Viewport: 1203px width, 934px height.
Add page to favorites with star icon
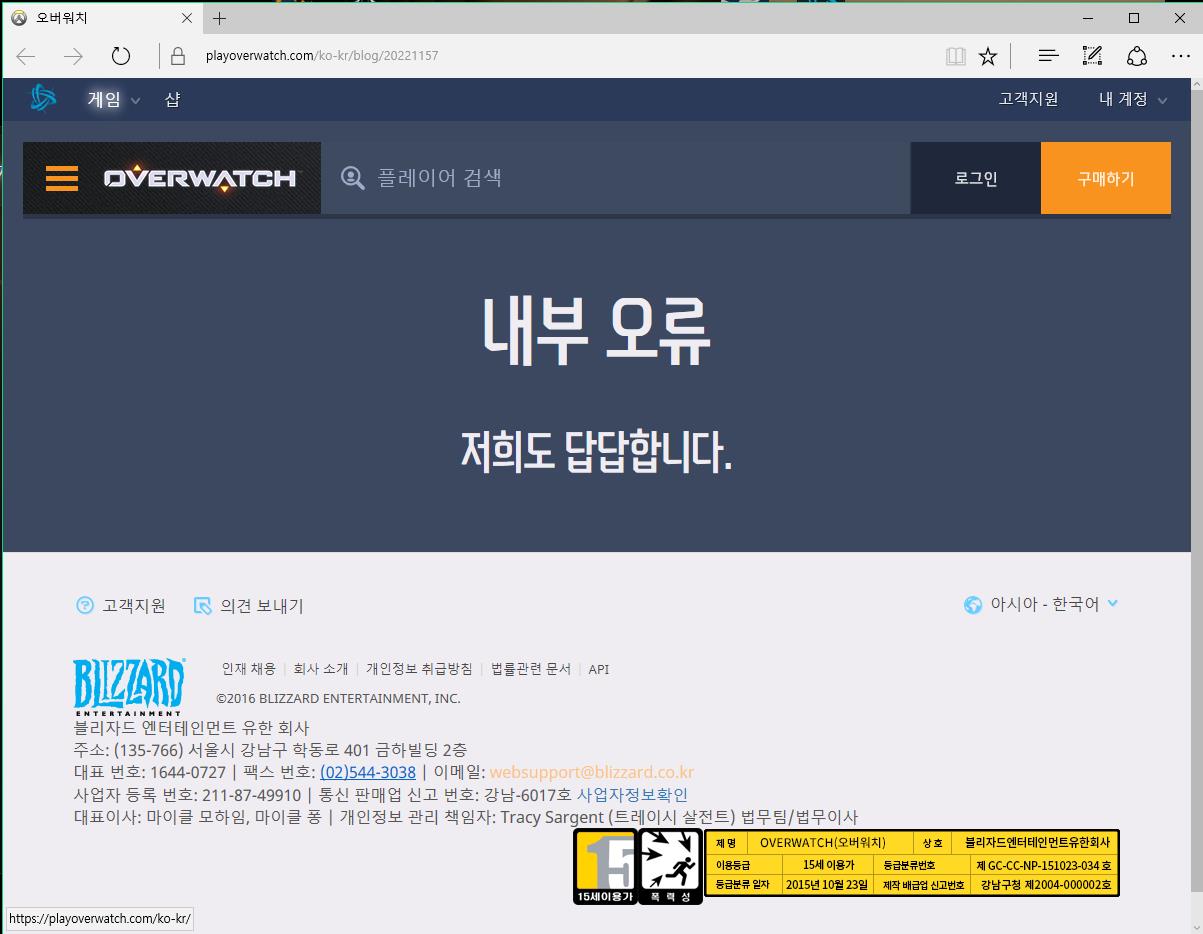[988, 56]
